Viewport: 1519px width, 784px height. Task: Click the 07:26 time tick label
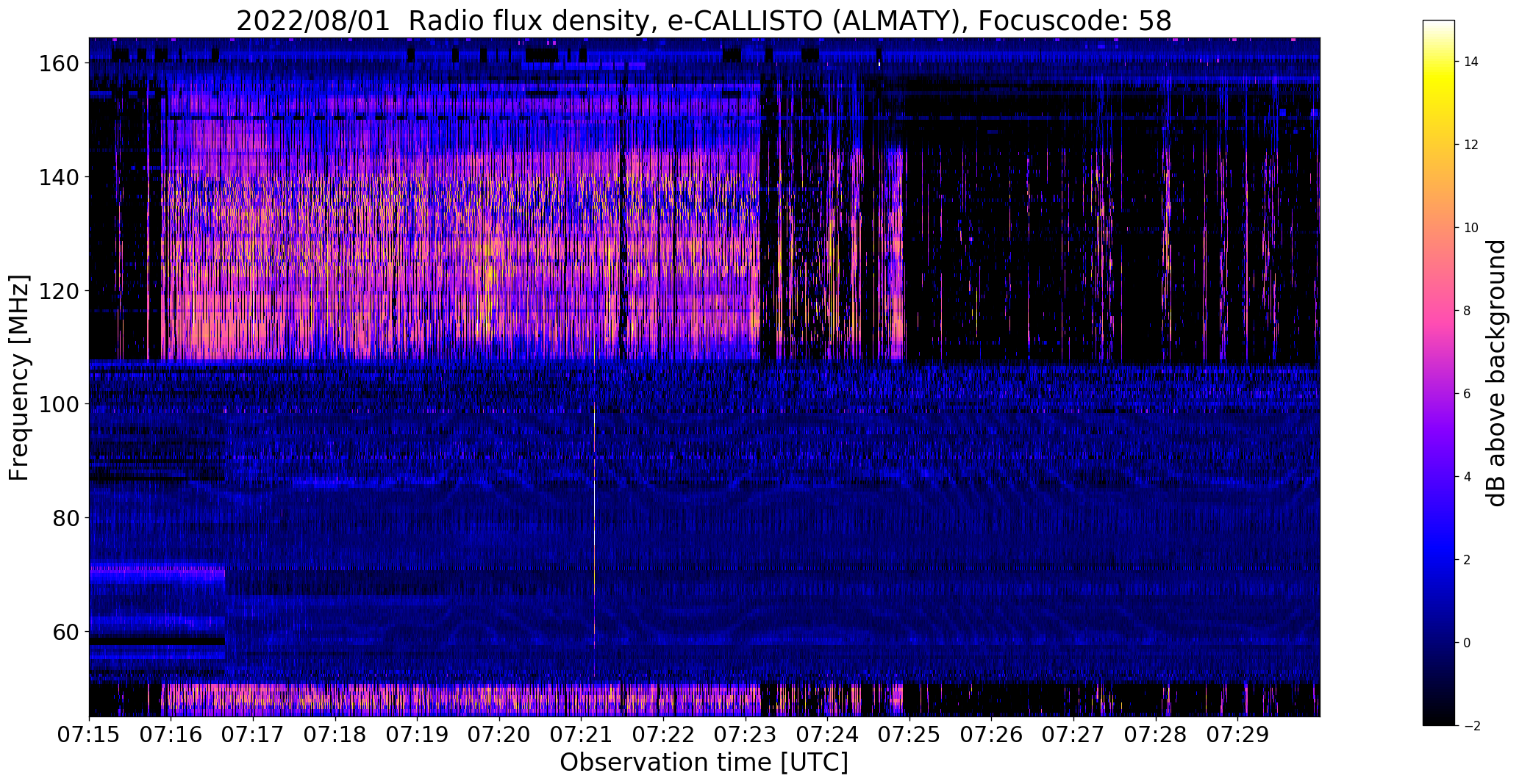pyautogui.click(x=991, y=735)
